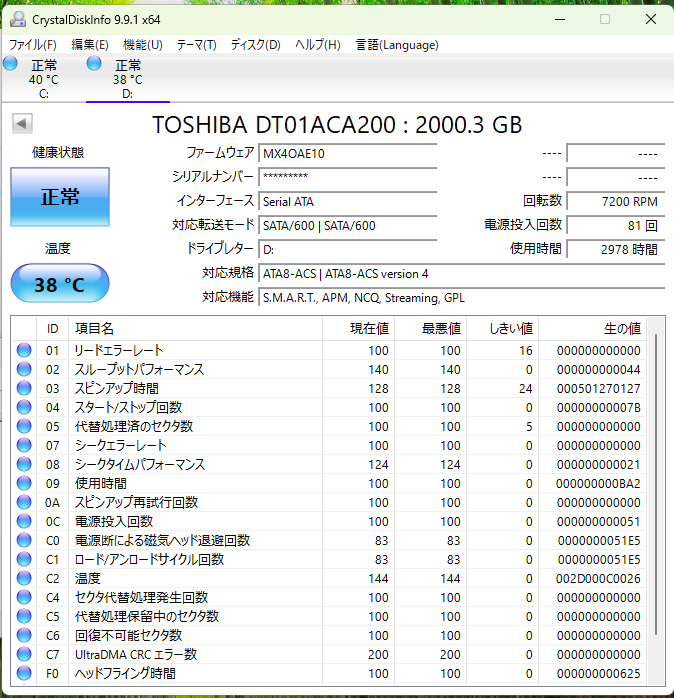The image size is (674, 698).
Task: Click the 現在値 column header
Action: (x=358, y=329)
